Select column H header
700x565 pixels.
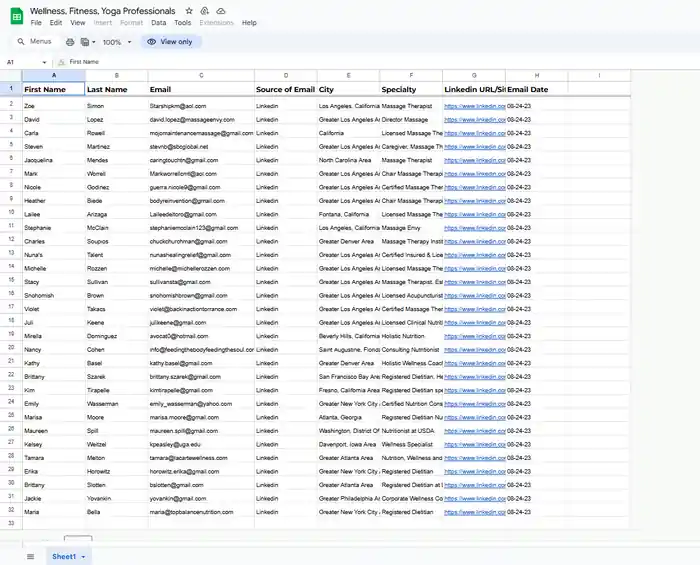point(537,75)
